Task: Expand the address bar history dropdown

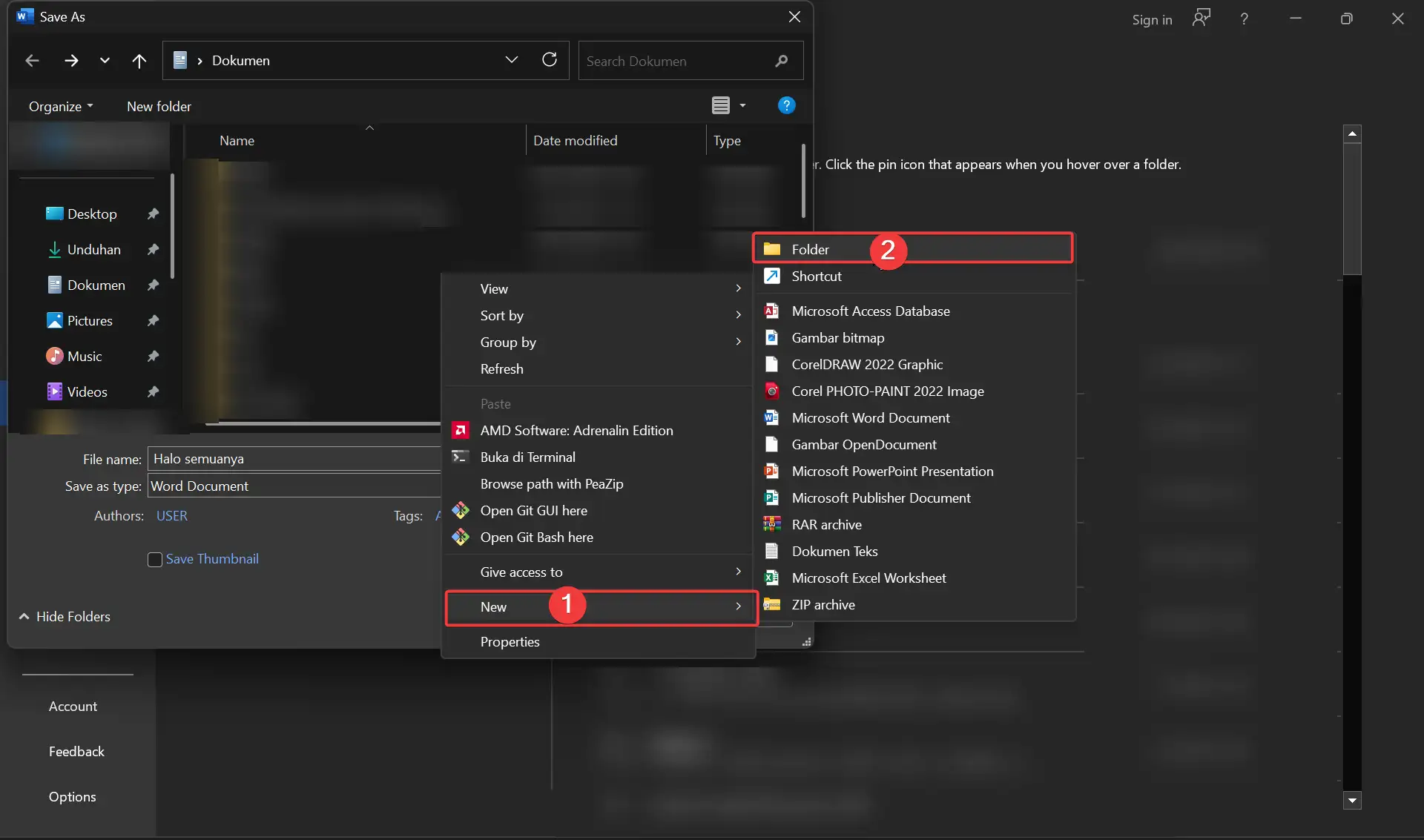Action: (512, 60)
